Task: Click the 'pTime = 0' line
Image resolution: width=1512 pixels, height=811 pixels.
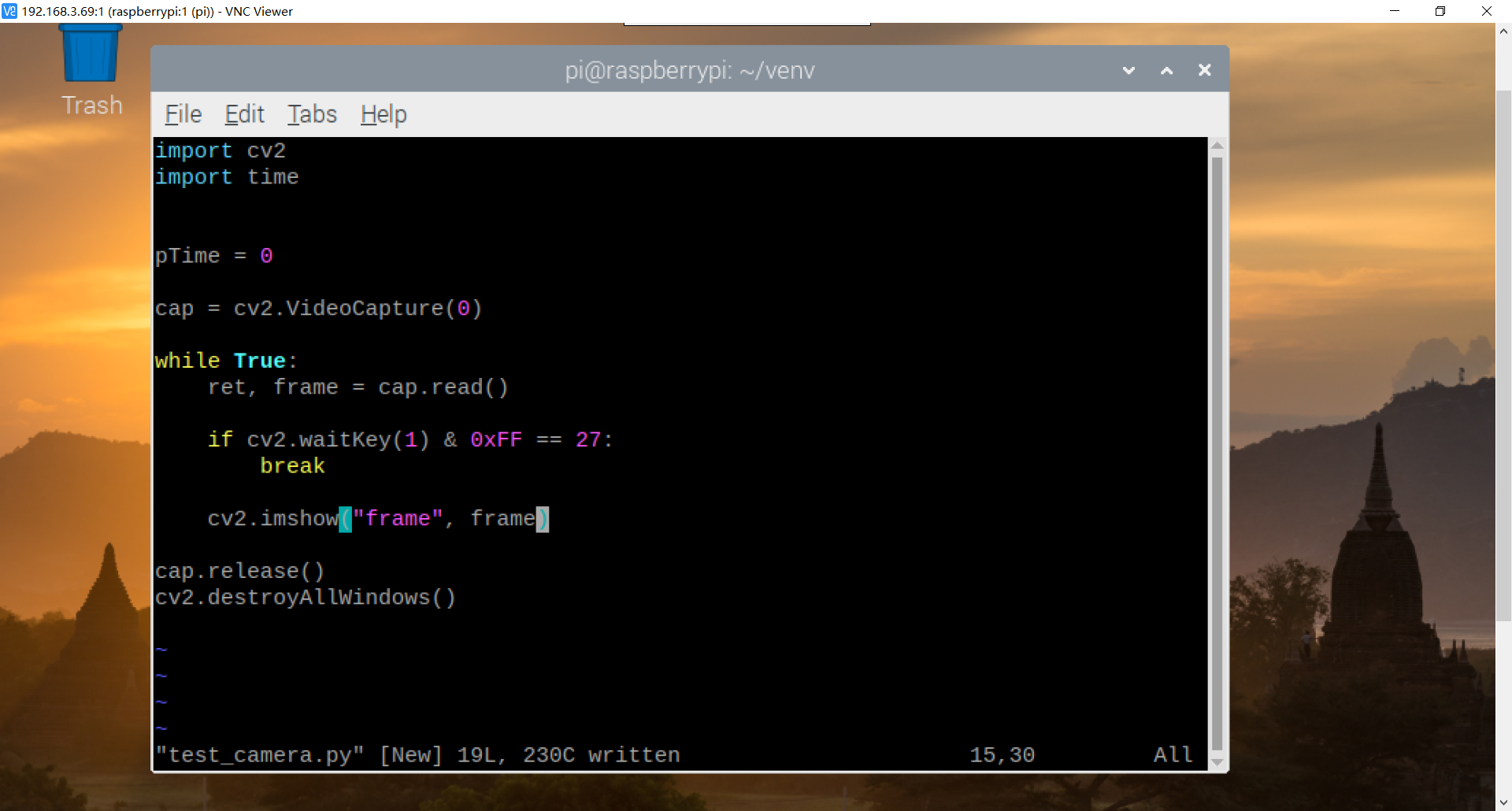Action: point(214,256)
